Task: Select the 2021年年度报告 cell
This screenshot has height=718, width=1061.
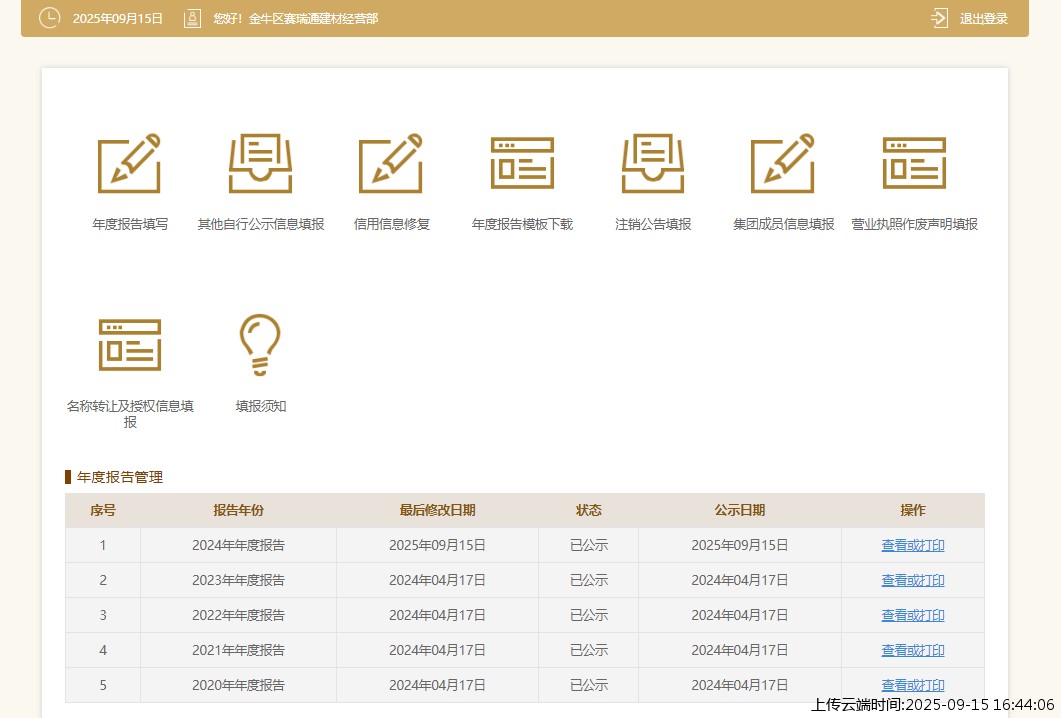Action: [238, 650]
